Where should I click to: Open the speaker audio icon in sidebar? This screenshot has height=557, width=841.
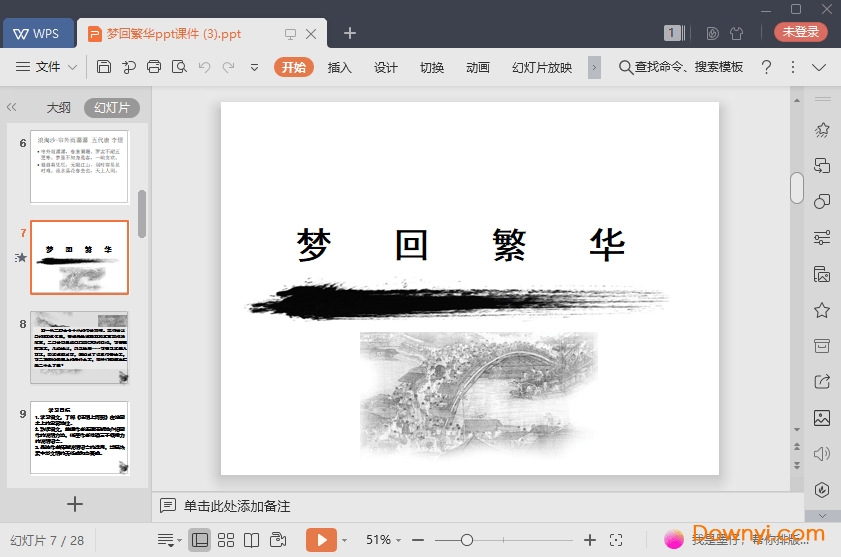[822, 453]
